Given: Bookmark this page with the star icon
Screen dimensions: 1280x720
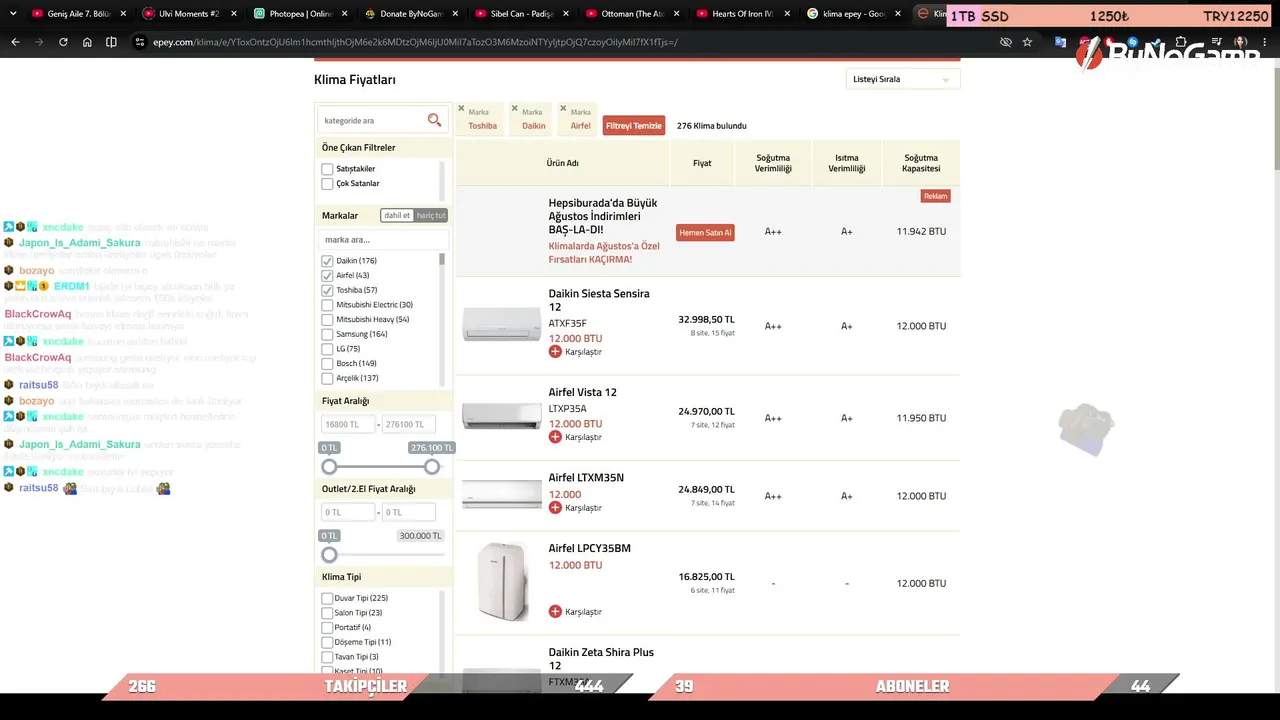Looking at the screenshot, I should [x=1027, y=42].
